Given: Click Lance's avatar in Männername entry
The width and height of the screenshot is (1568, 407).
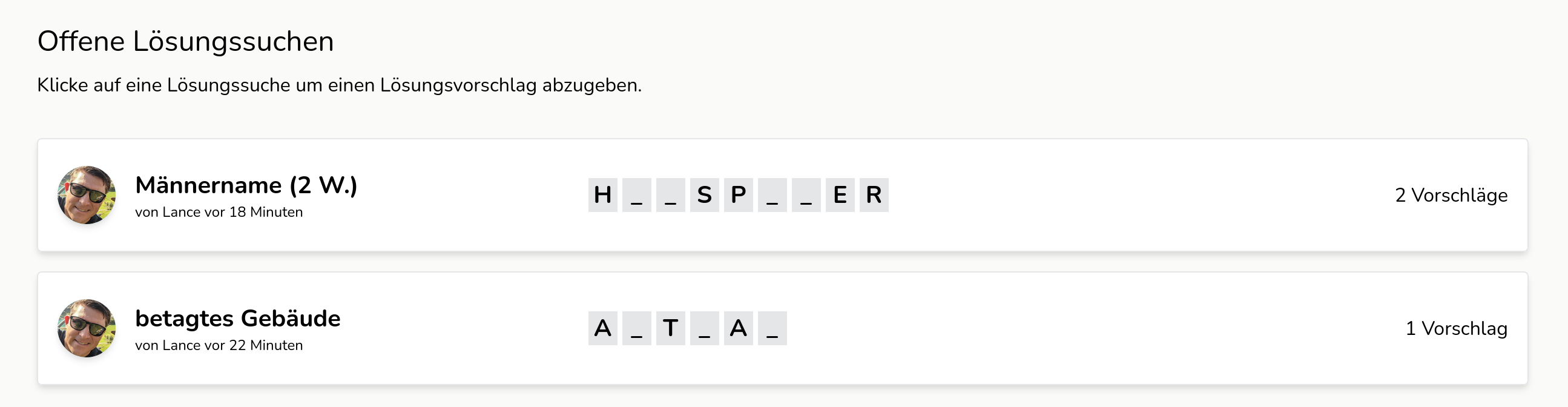Looking at the screenshot, I should tap(87, 195).
